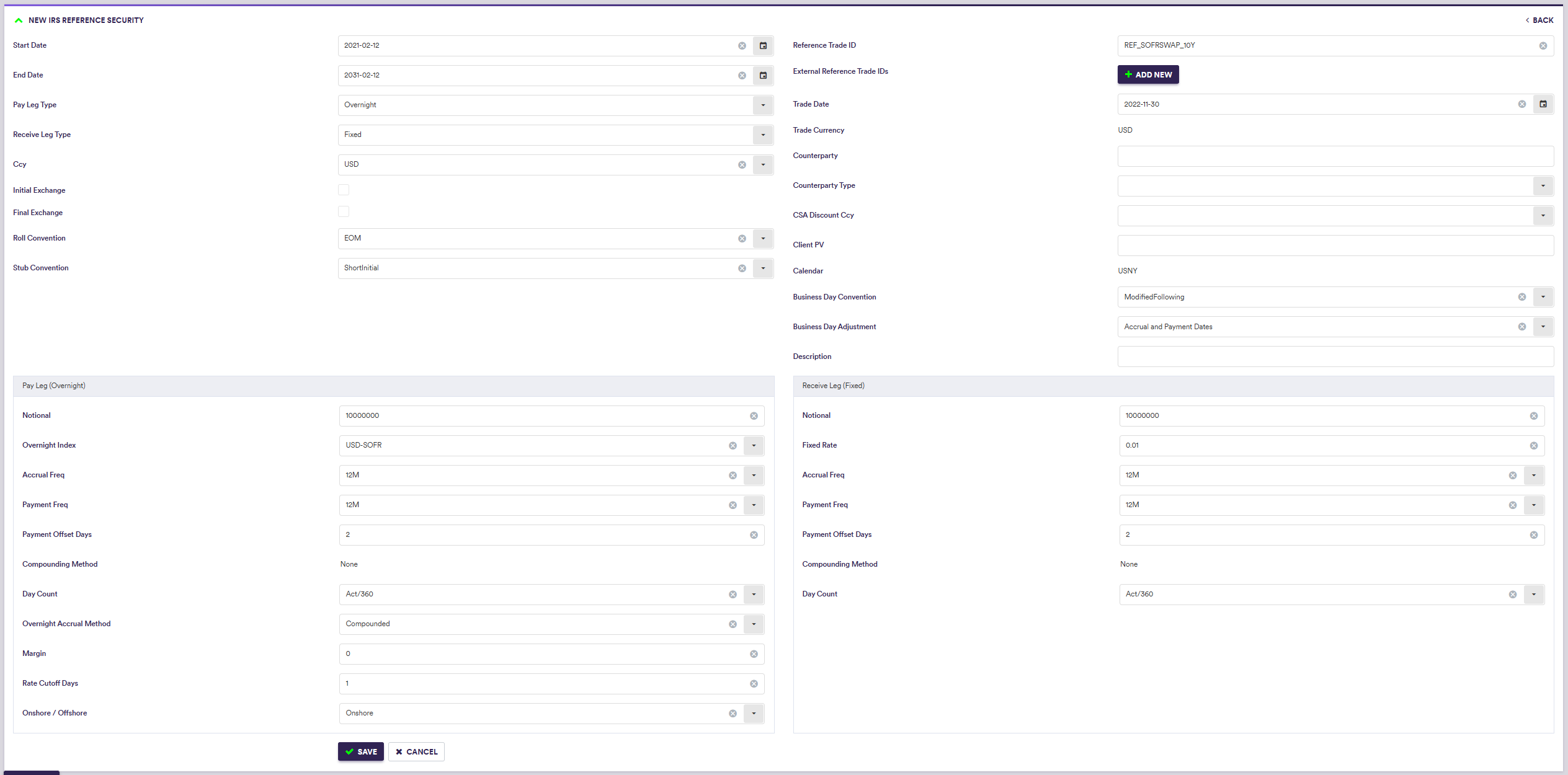Enable the Final Exchange checkbox

(x=344, y=211)
